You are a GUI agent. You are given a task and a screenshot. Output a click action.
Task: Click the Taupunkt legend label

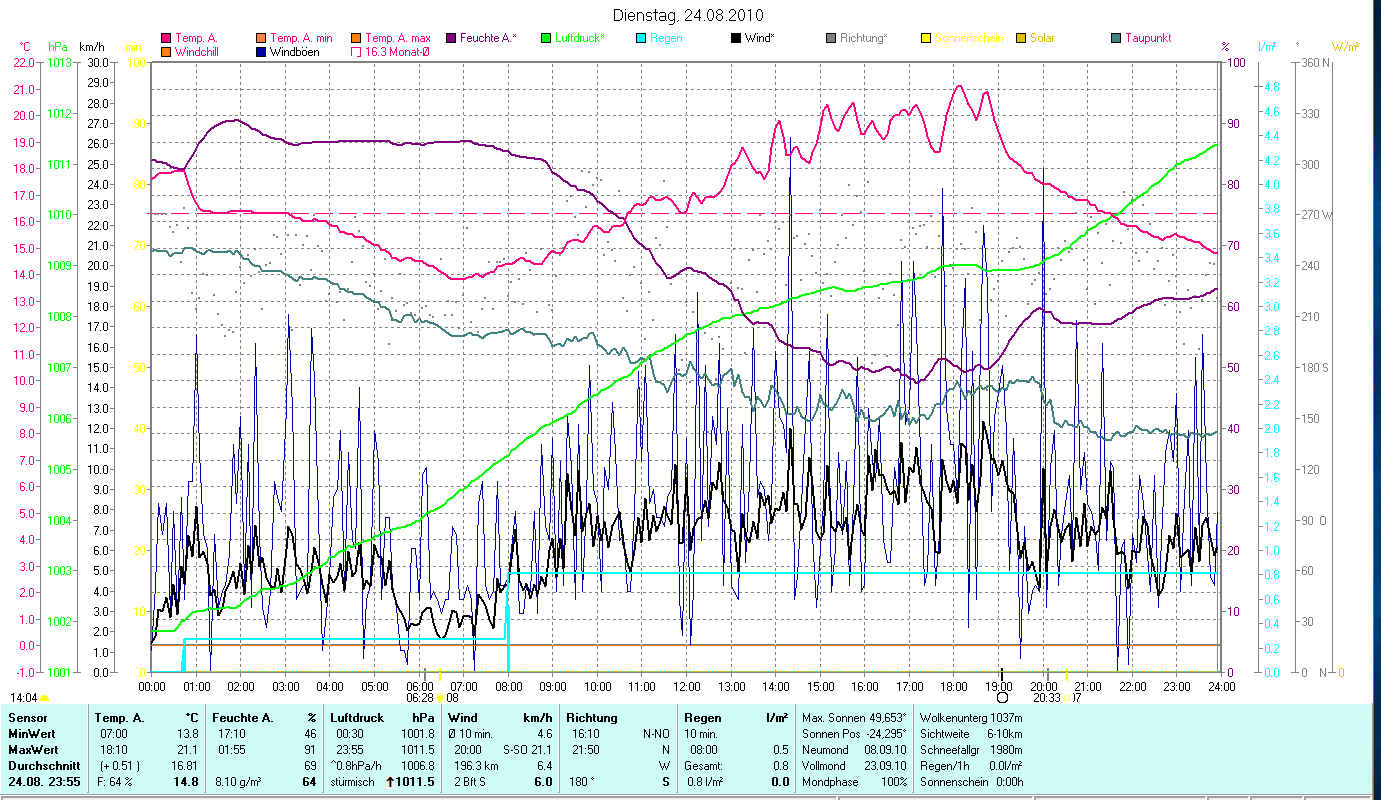pyautogui.click(x=1147, y=38)
